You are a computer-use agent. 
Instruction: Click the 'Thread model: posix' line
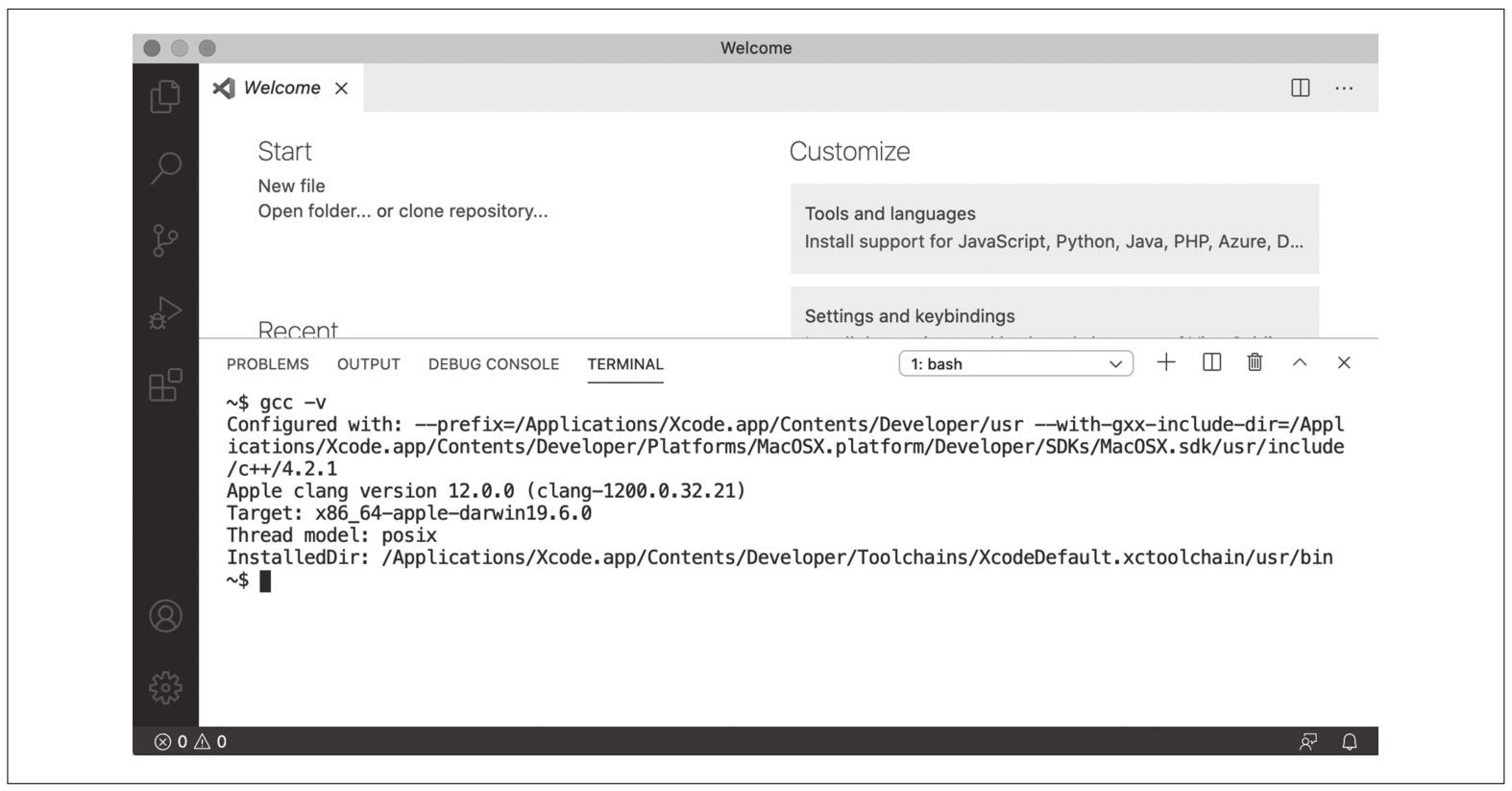[331, 535]
